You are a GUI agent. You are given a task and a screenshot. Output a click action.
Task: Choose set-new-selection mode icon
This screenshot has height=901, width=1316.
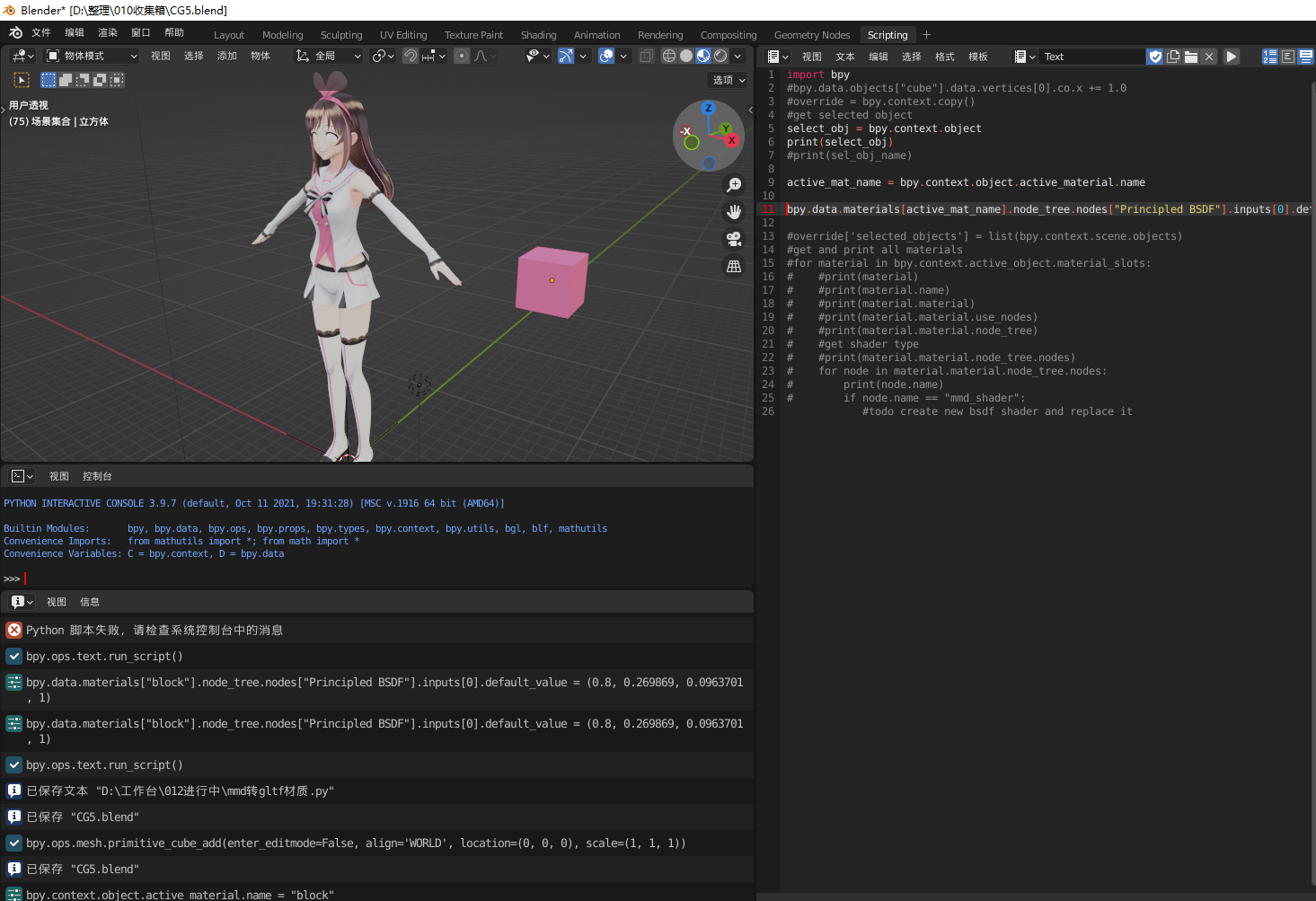point(49,80)
